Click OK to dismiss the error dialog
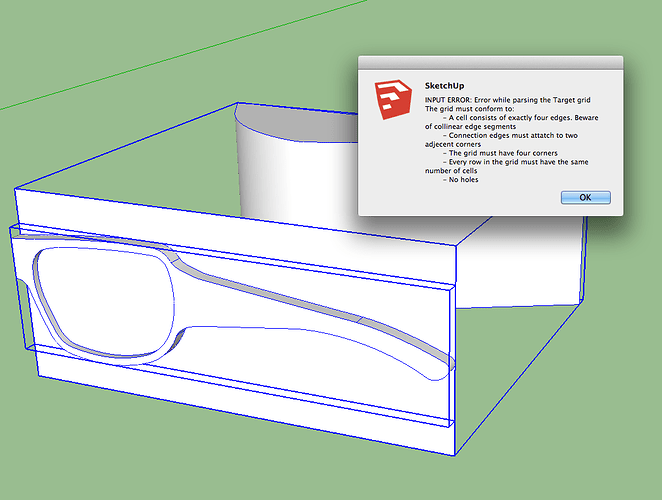The height and width of the screenshot is (500, 662). point(586,198)
